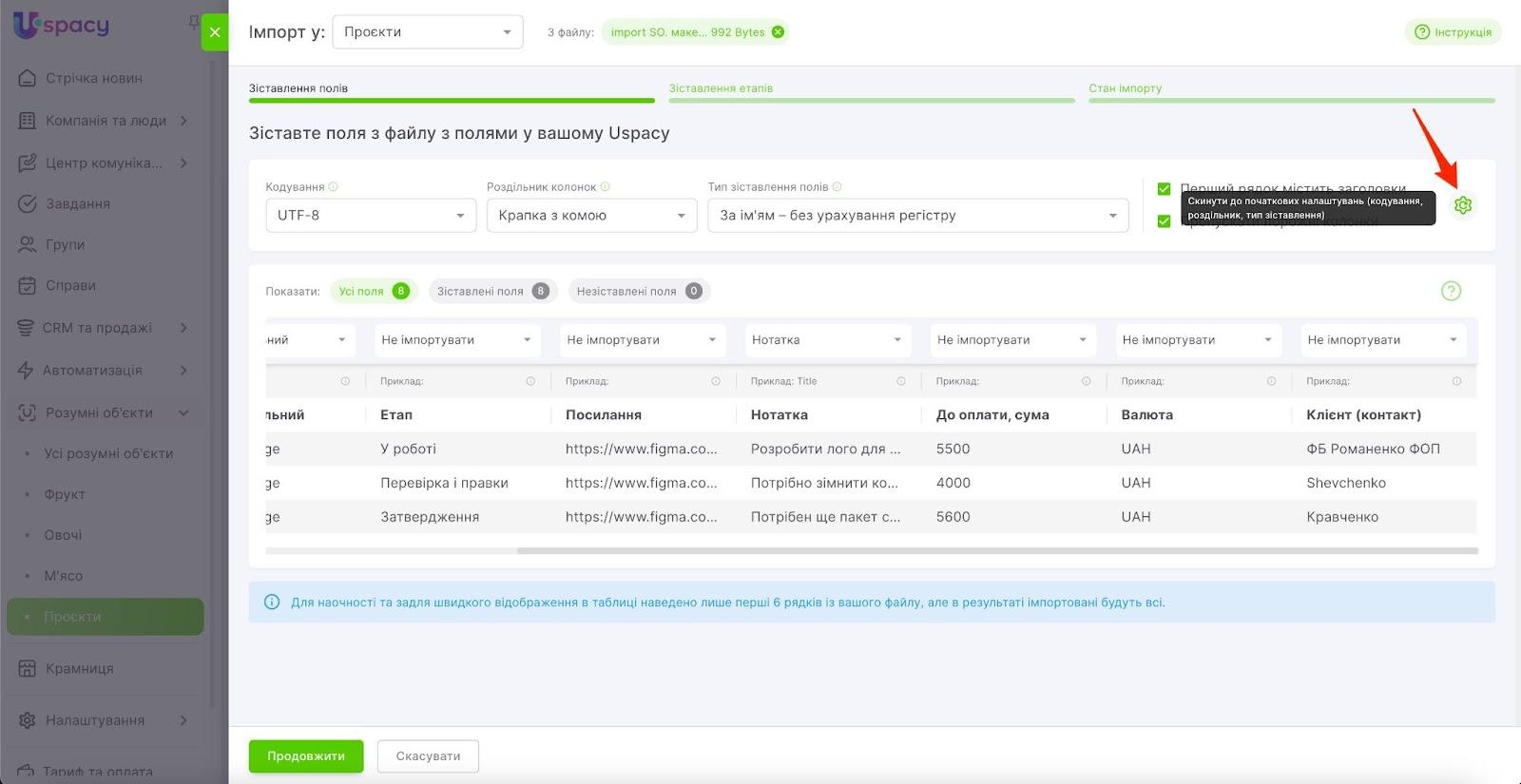1521x784 pixels.
Task: Open the green help question mark icon
Action: click(1451, 291)
